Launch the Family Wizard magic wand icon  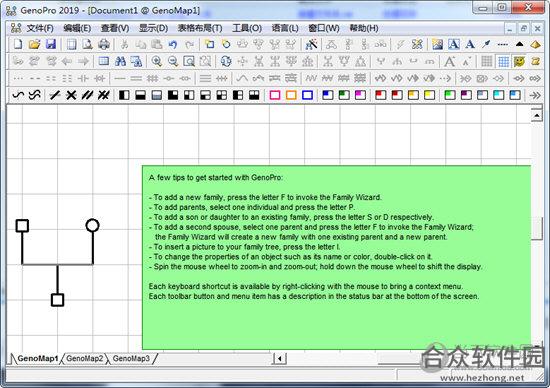[311, 45]
